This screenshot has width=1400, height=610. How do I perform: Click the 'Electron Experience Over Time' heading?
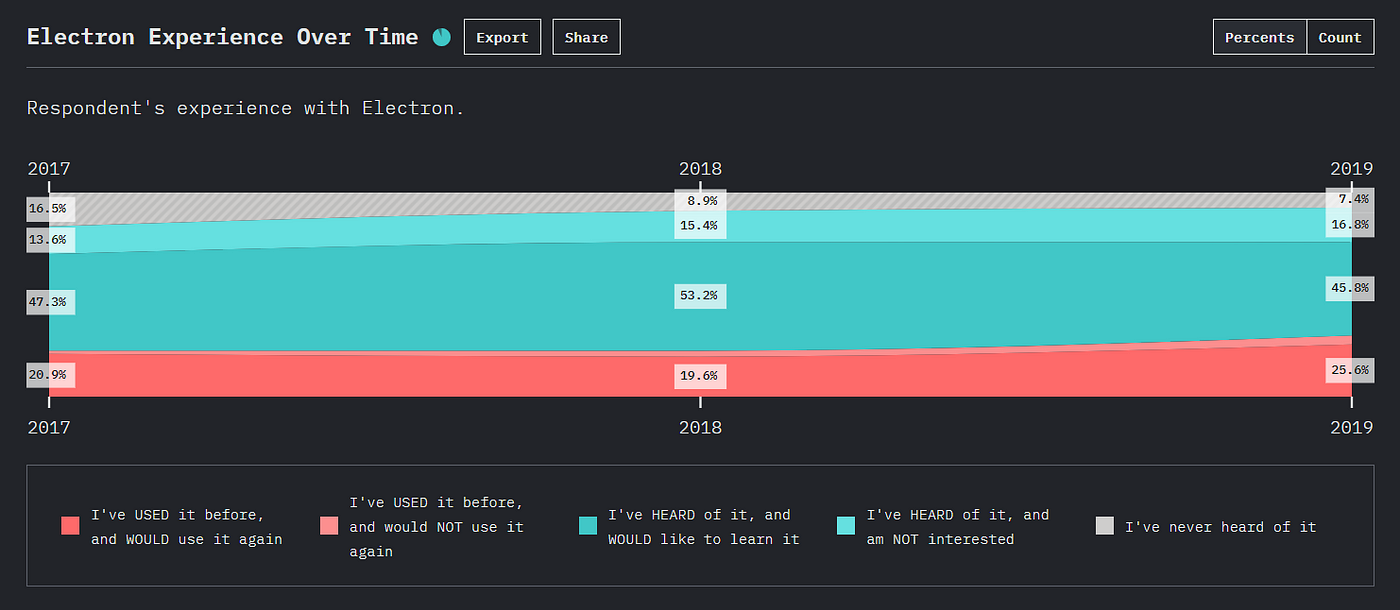[x=222, y=37]
